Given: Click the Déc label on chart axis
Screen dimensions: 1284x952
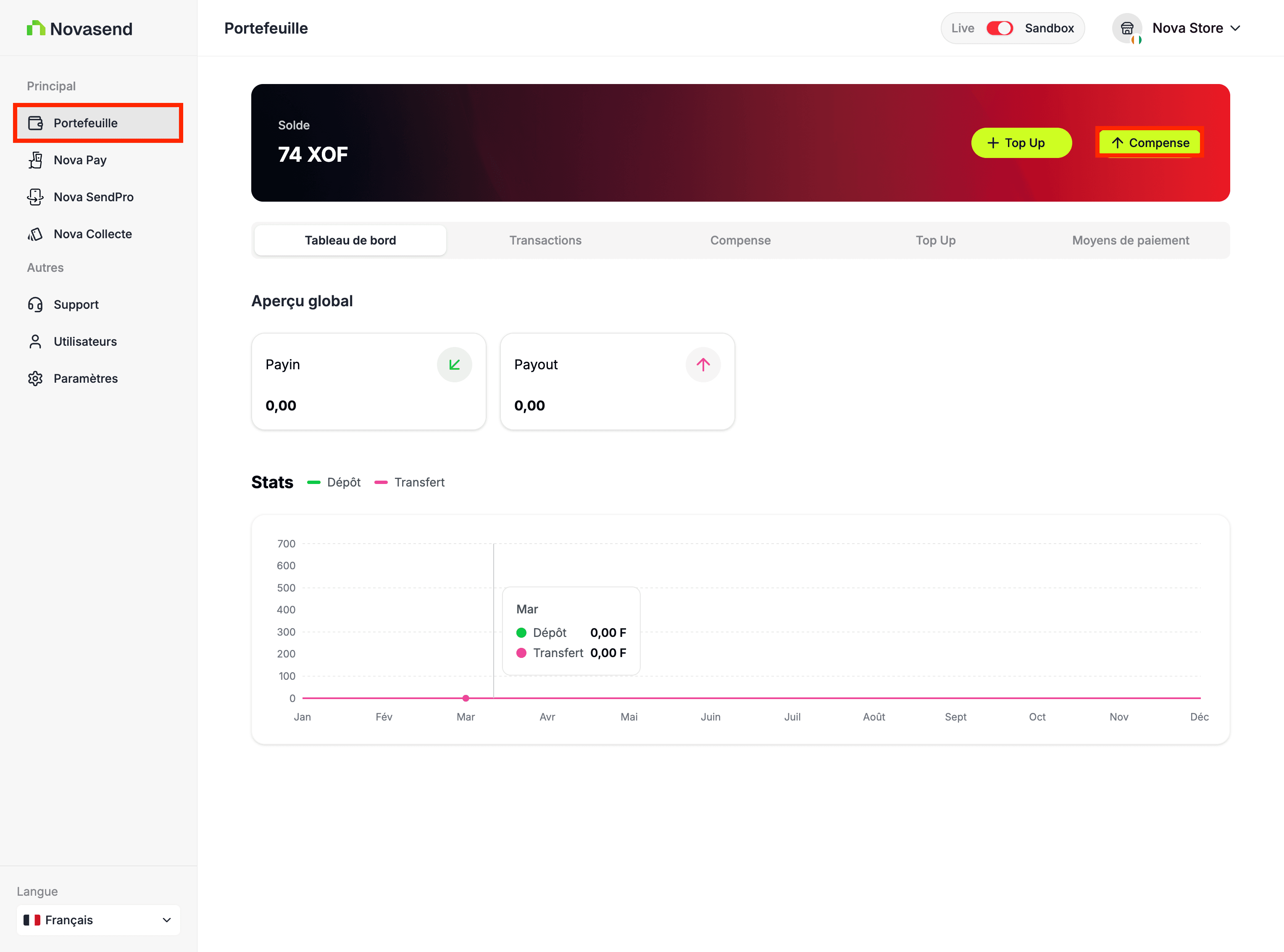Looking at the screenshot, I should tap(1200, 717).
